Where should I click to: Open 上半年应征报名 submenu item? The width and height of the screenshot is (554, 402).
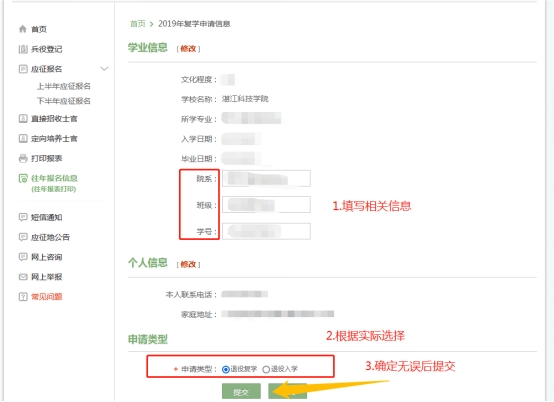64,86
